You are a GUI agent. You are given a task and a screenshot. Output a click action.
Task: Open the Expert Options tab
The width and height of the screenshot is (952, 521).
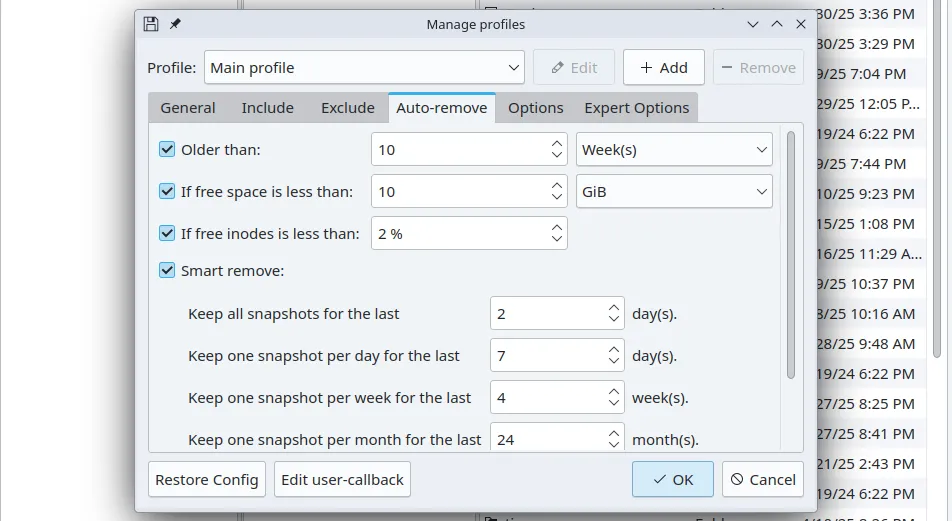636,108
